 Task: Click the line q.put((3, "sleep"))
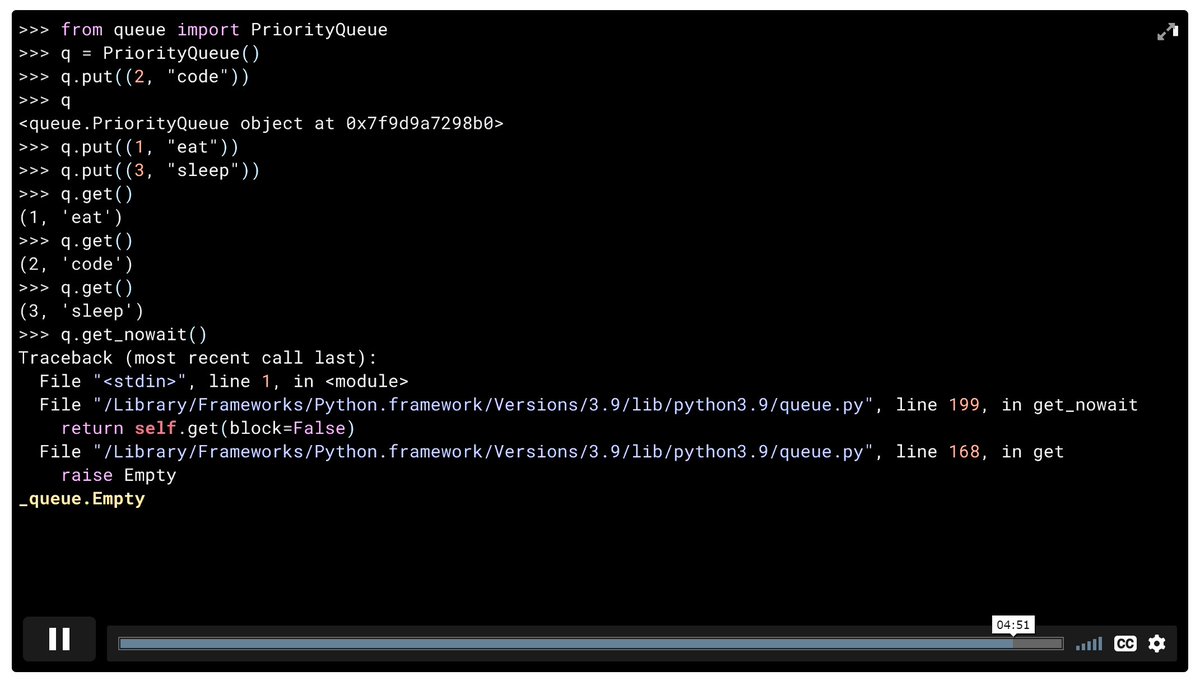coord(139,171)
